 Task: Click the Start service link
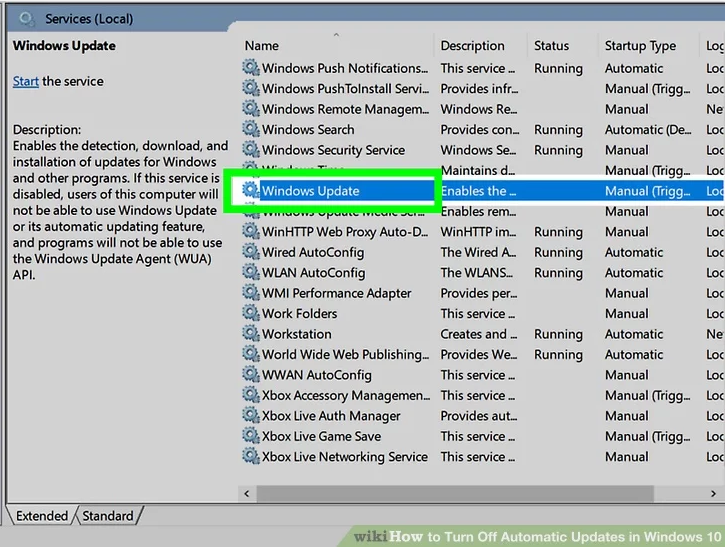tap(25, 82)
